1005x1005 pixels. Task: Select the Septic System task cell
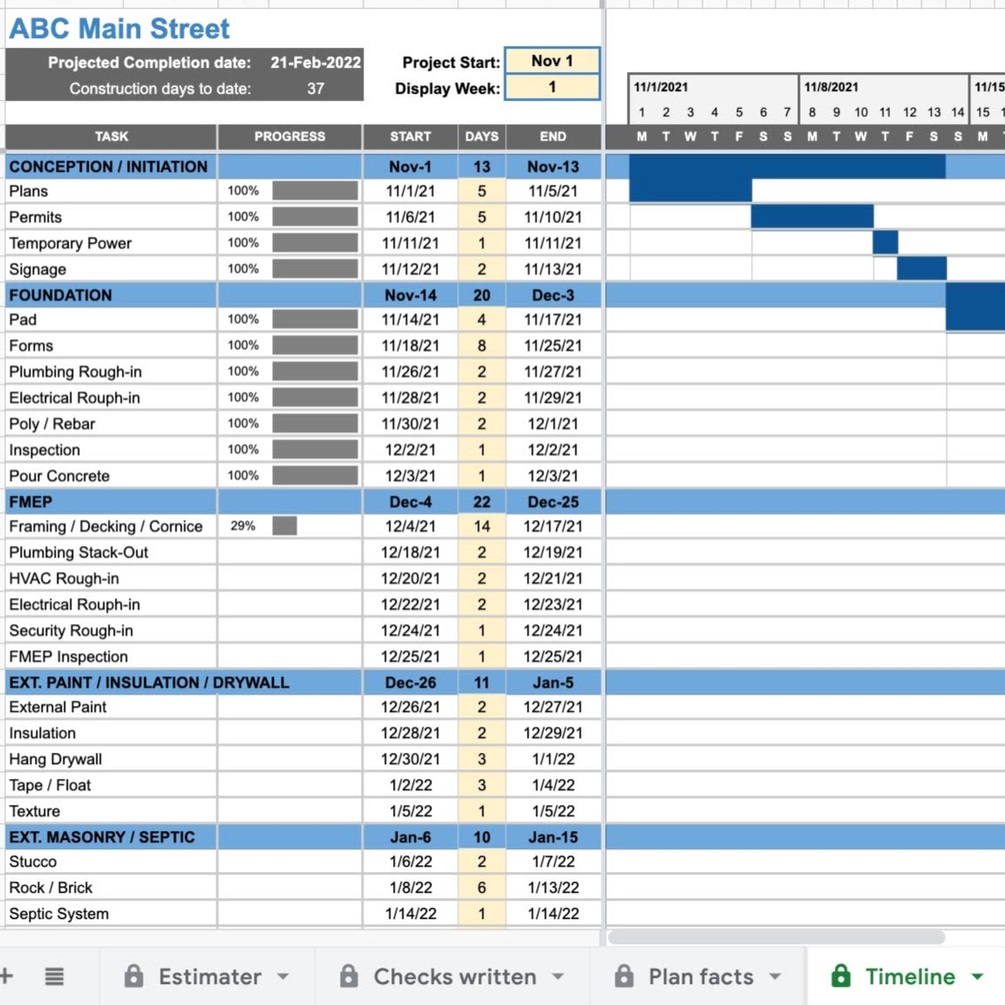[x=111, y=914]
